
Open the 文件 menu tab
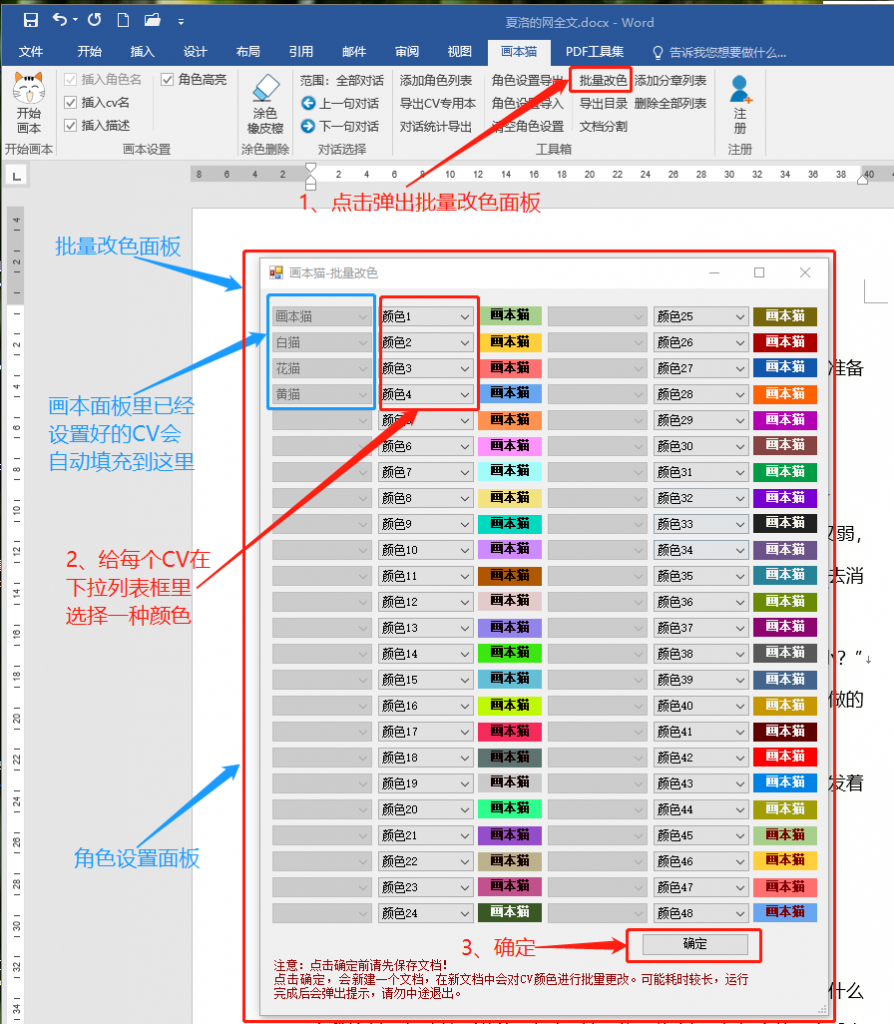[31, 52]
